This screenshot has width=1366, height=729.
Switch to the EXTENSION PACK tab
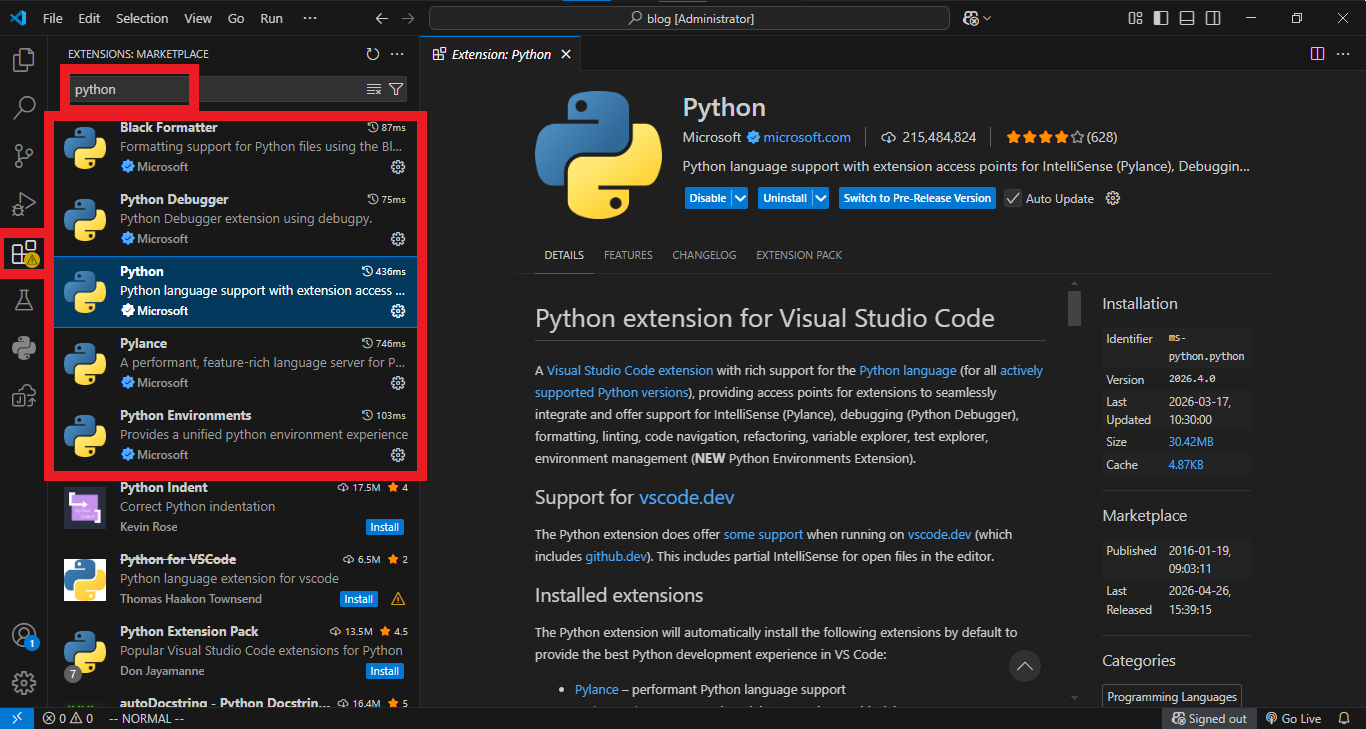point(799,255)
